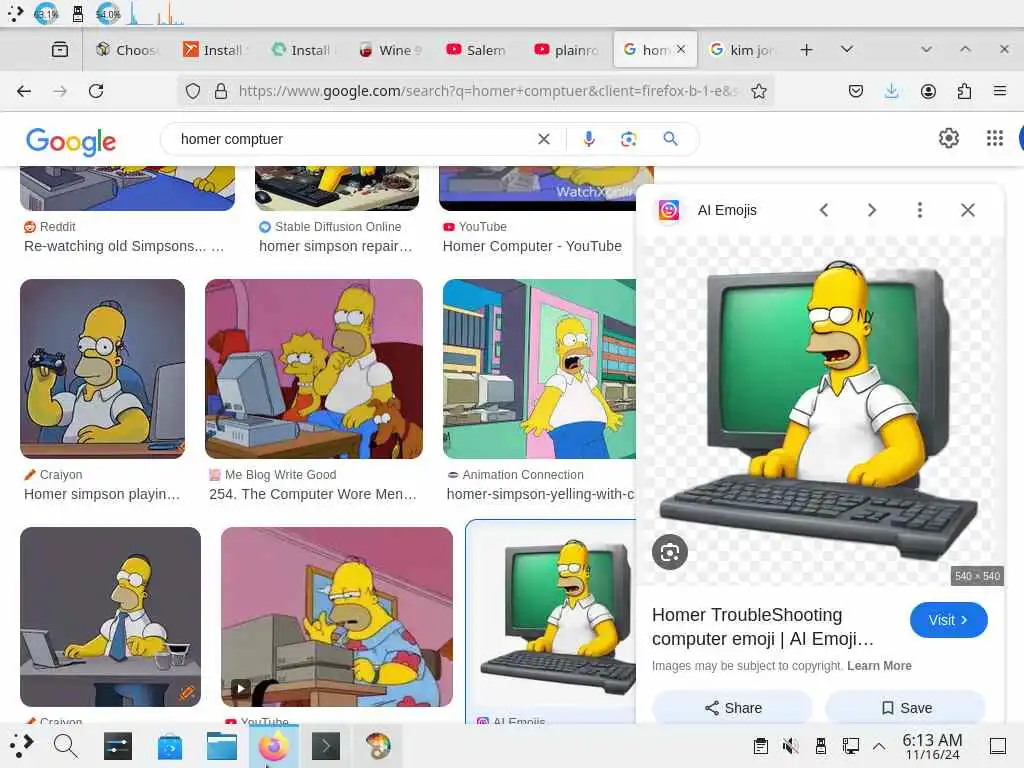Switch to the Wine tab

[x=391, y=50]
